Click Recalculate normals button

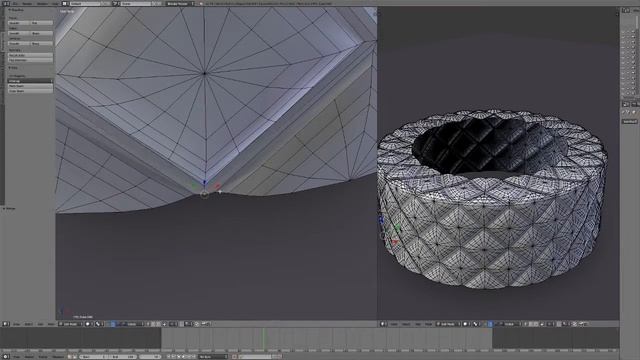coord(30,55)
